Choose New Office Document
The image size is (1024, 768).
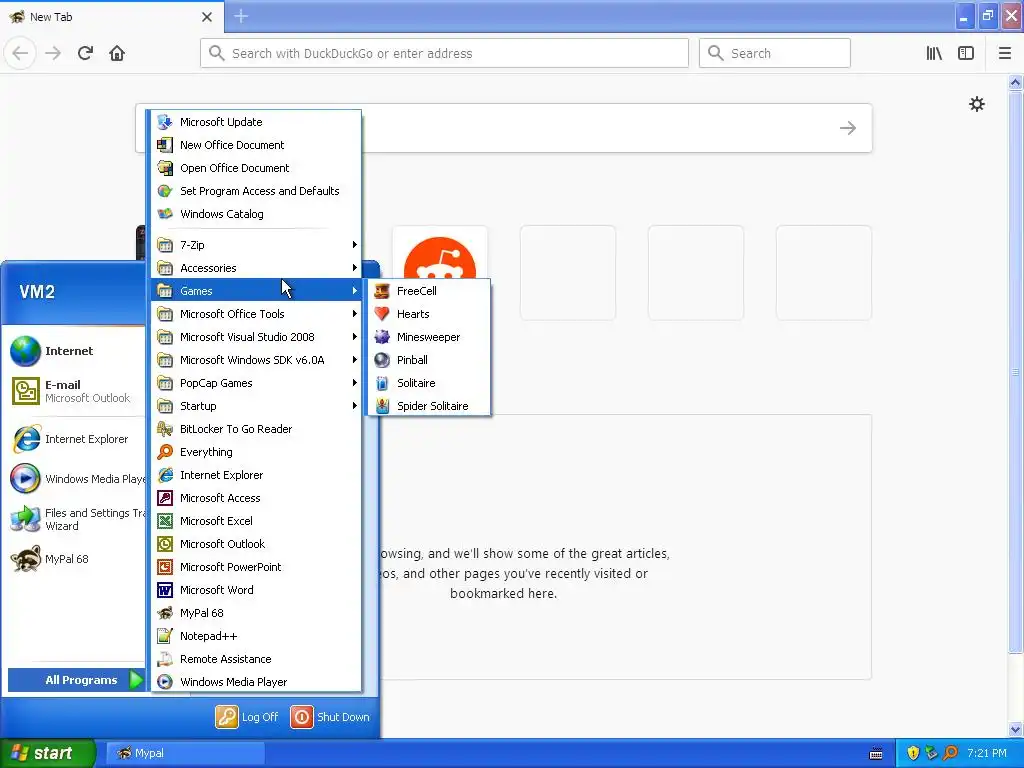point(256,145)
